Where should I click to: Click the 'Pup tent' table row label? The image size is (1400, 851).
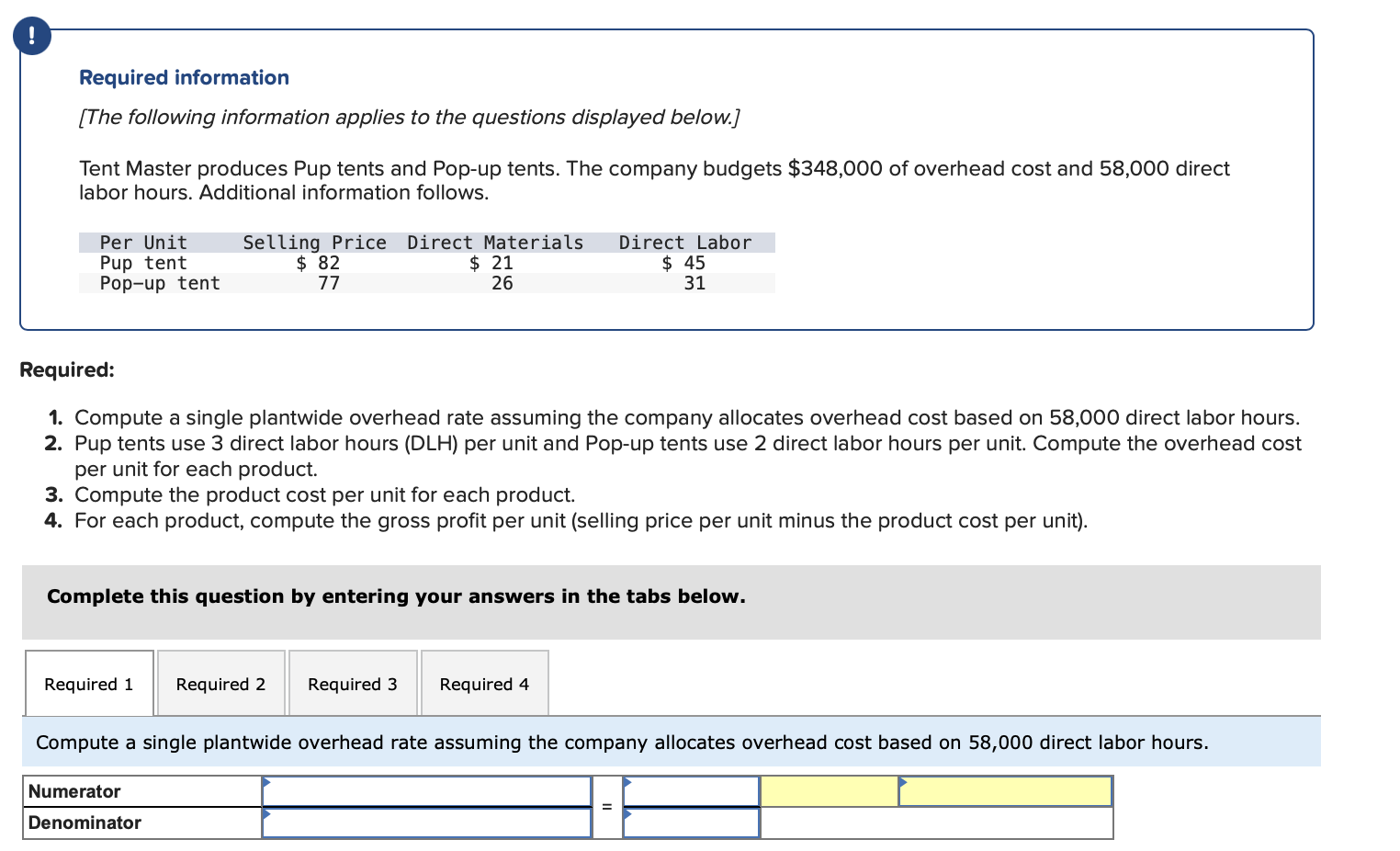143,263
